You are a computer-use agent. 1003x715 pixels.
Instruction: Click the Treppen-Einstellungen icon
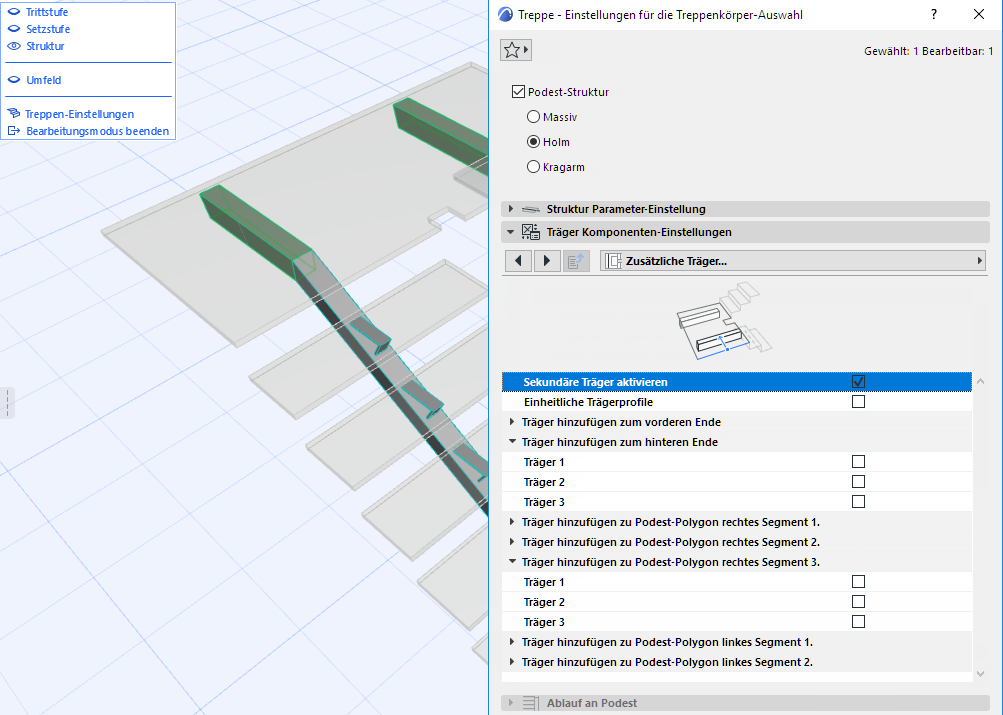pos(14,114)
